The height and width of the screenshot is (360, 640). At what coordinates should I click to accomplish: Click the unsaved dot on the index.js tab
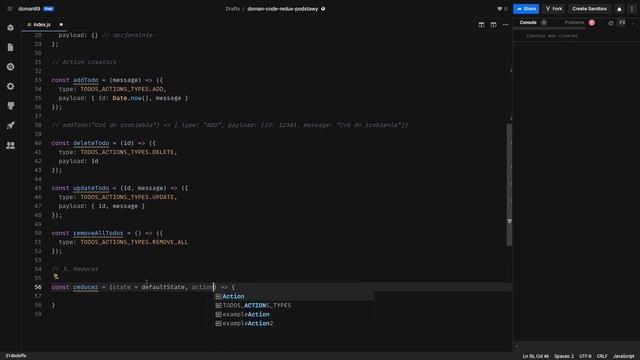[61, 24]
